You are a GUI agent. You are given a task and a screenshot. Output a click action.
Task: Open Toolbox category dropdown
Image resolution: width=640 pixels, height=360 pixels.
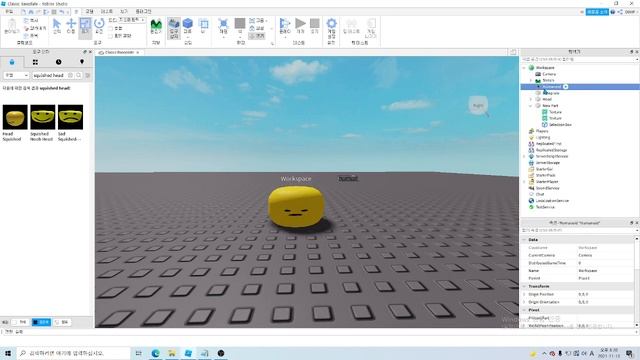pos(16,75)
